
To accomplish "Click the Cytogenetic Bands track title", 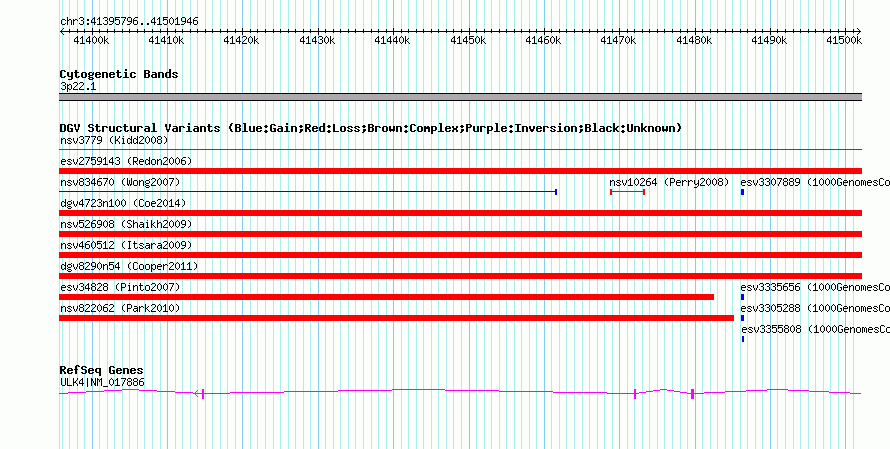I will coord(119,74).
